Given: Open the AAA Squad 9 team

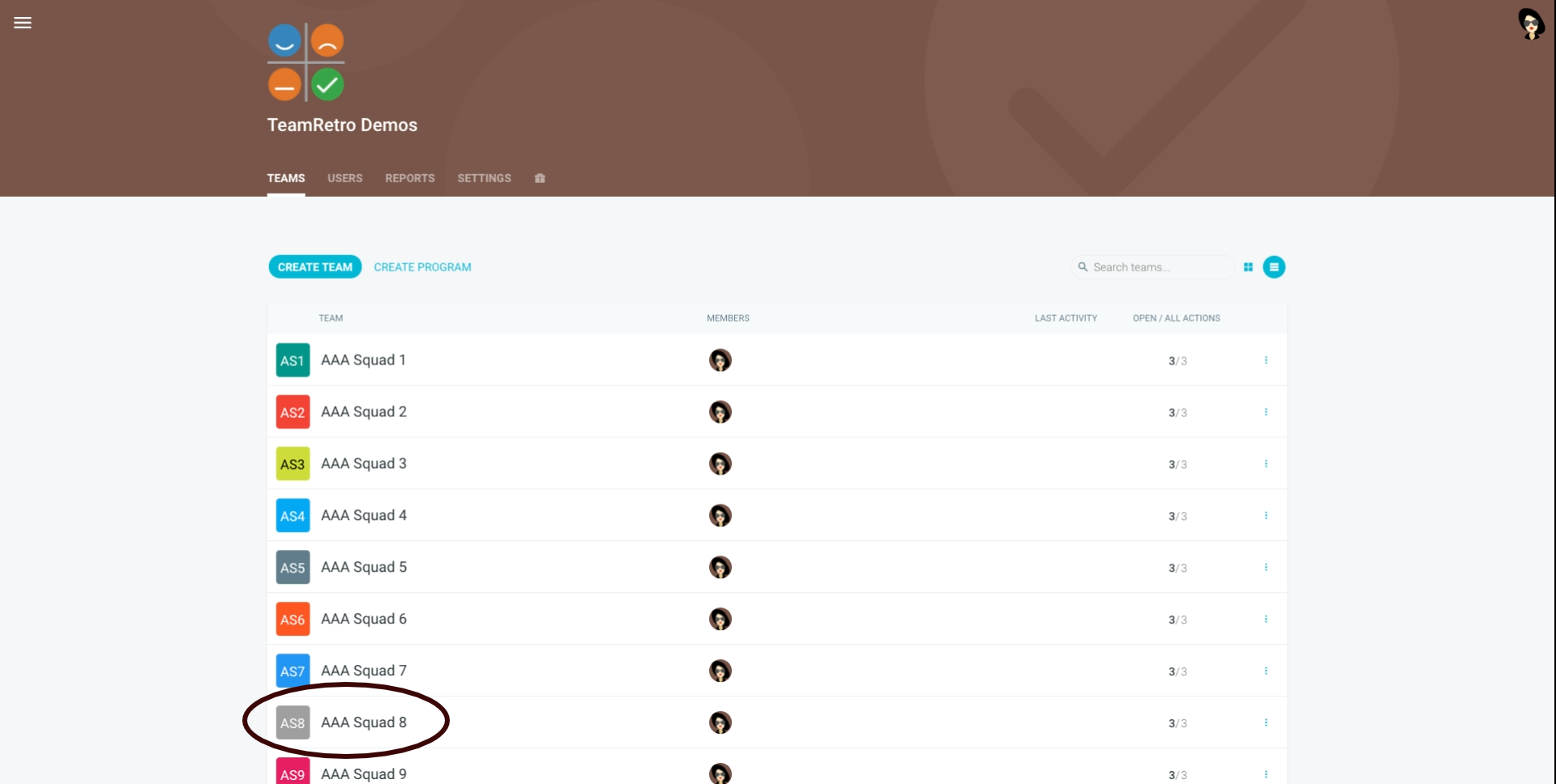Looking at the screenshot, I should coord(364,774).
